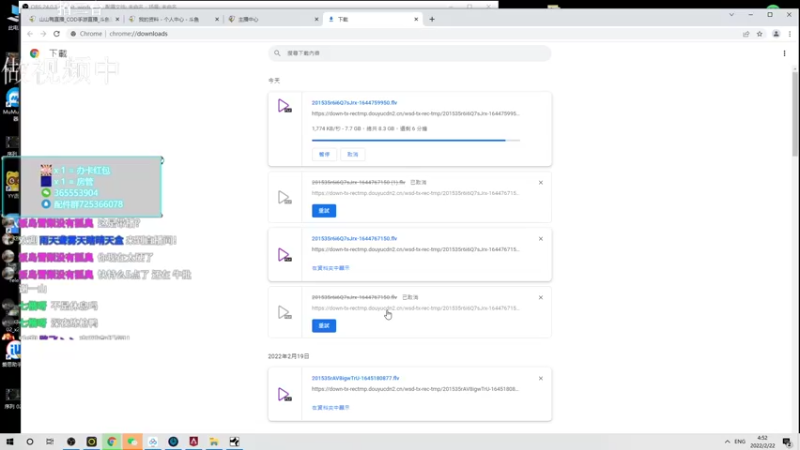Click the file icon of 1645180877.flv download

(x=285, y=394)
